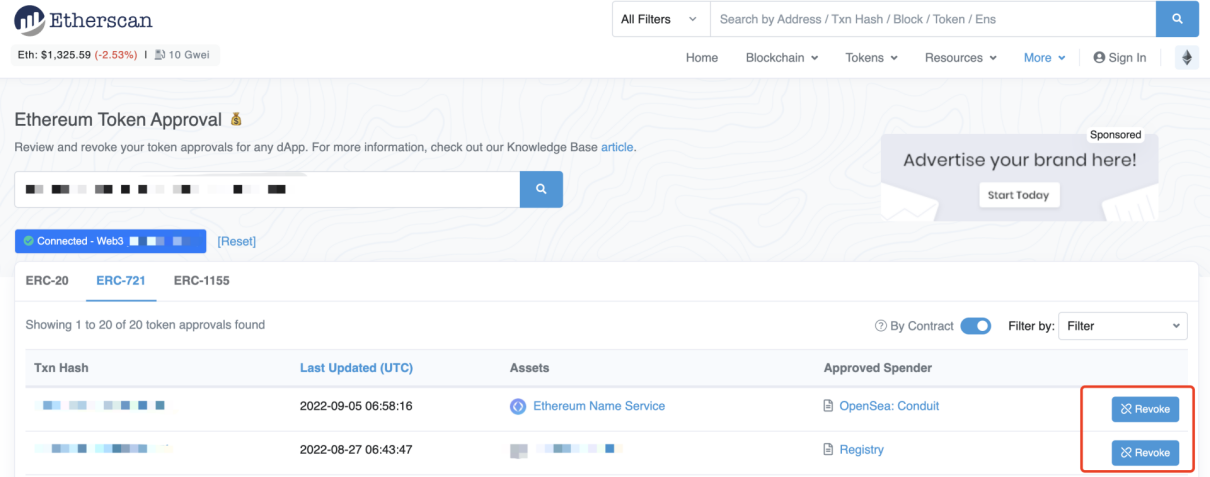The height and width of the screenshot is (477, 1210).
Task: Click the Showing 1 to 20 approvals text
Action: point(145,325)
